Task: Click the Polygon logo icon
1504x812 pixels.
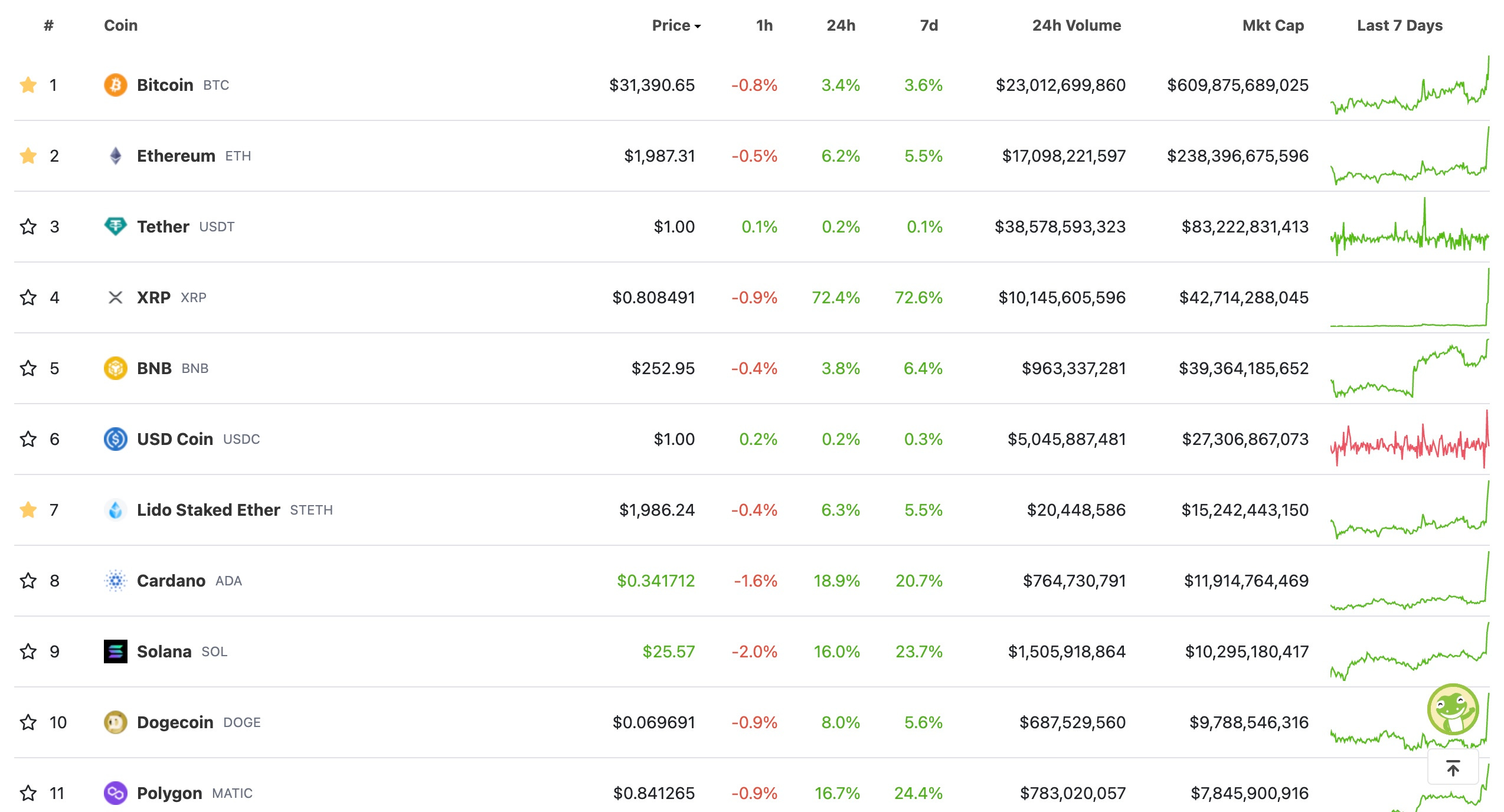Action: coord(116,793)
